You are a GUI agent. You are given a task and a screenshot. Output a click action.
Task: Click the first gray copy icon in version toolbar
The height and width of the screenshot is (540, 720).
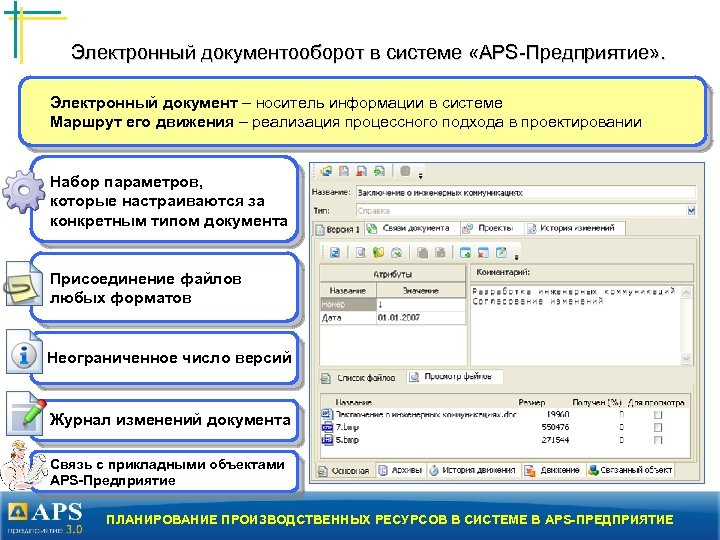tap(422, 252)
